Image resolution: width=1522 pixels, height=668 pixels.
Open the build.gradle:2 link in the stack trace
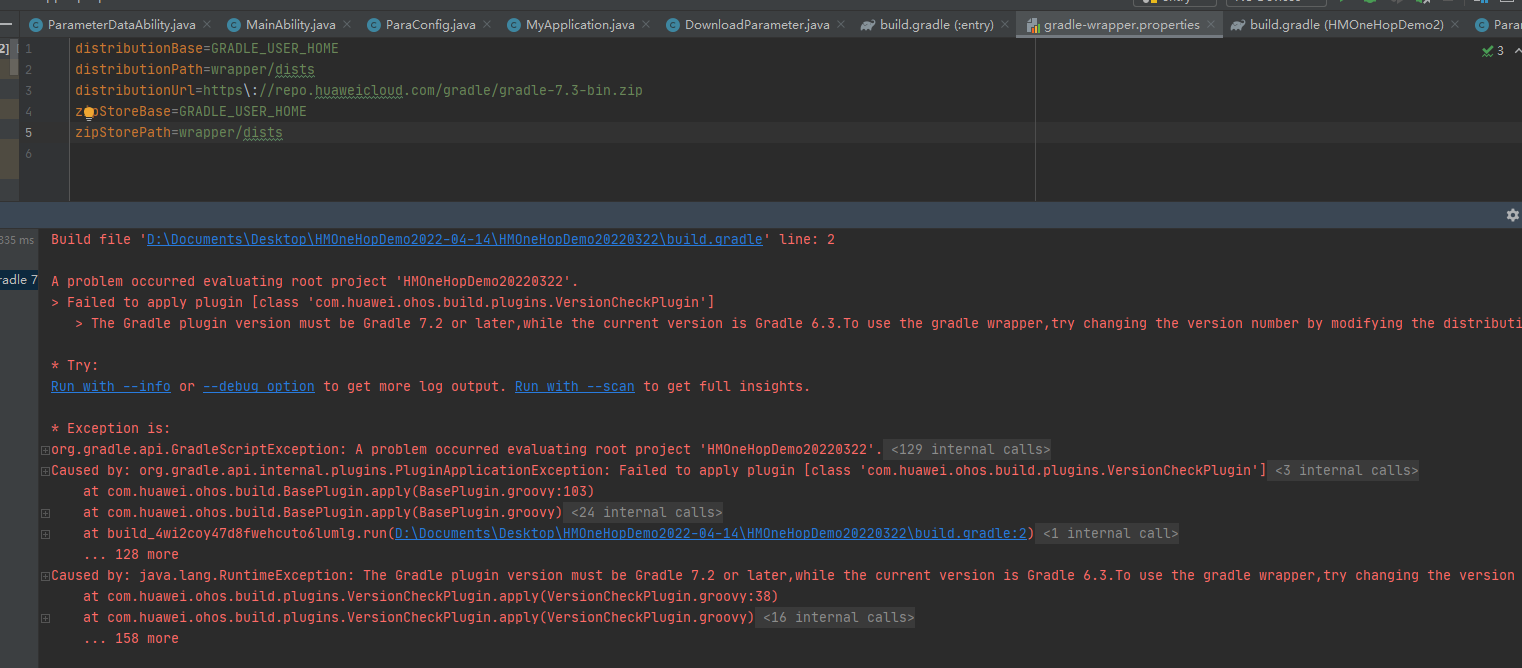[712, 534]
